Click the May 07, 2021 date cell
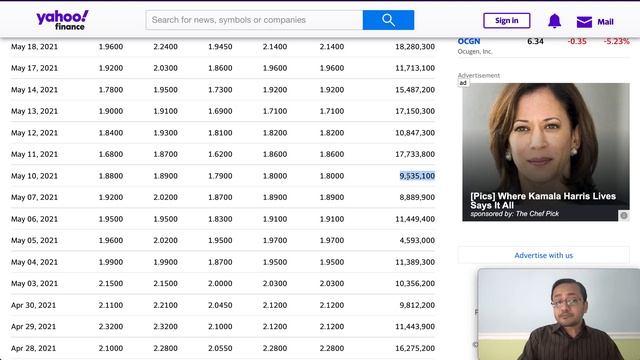Screen dimensions: 640x360 (x=34, y=197)
